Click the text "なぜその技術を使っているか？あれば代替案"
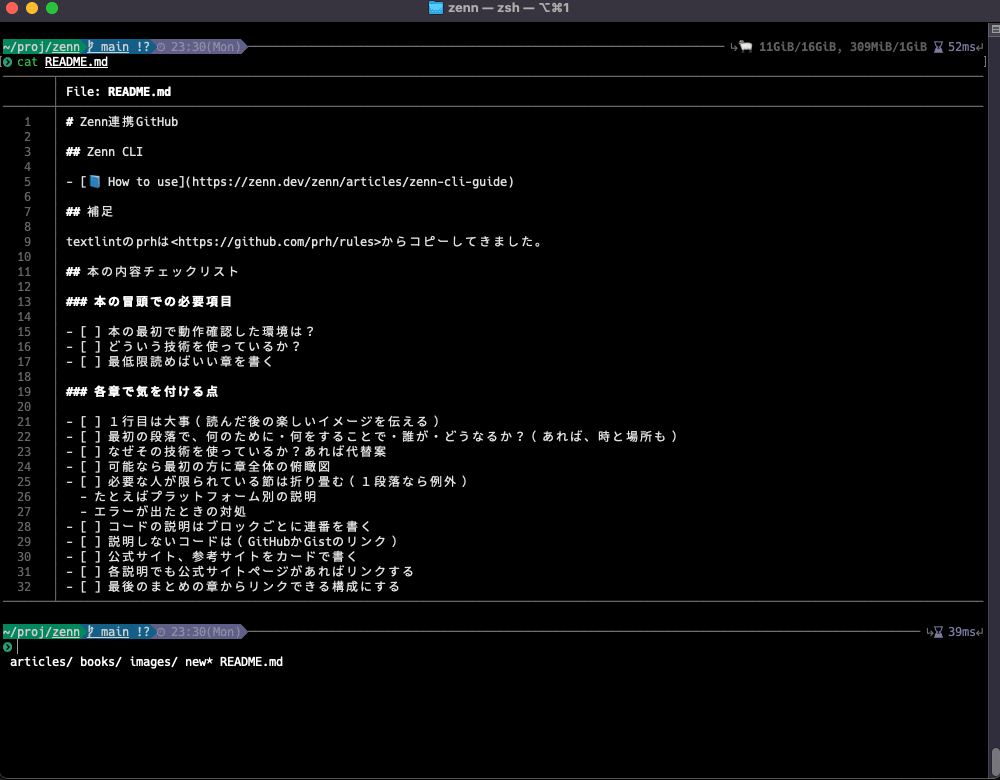The height and width of the screenshot is (780, 1000). [247, 452]
